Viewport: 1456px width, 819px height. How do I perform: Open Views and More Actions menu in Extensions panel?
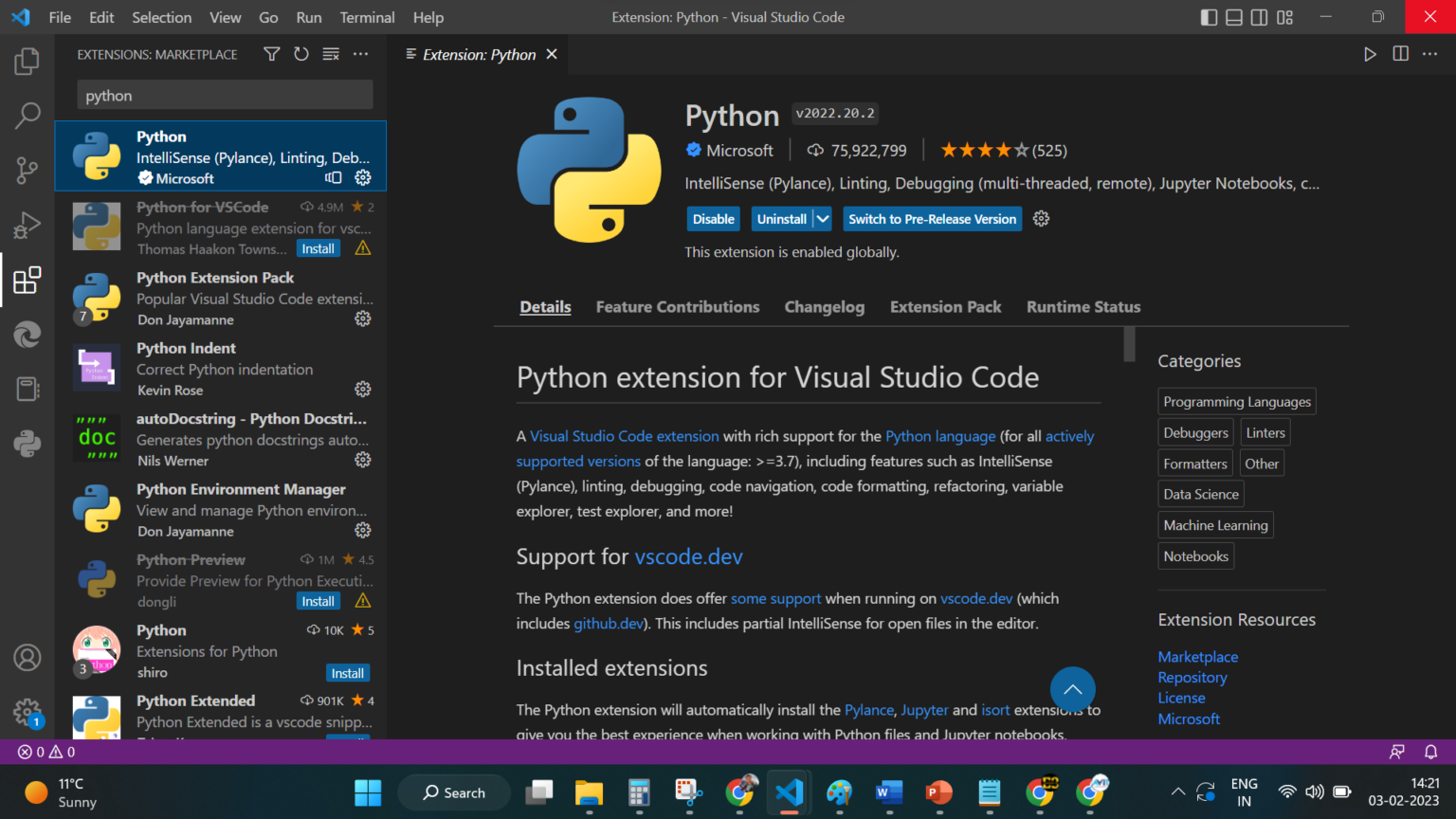pos(360,54)
